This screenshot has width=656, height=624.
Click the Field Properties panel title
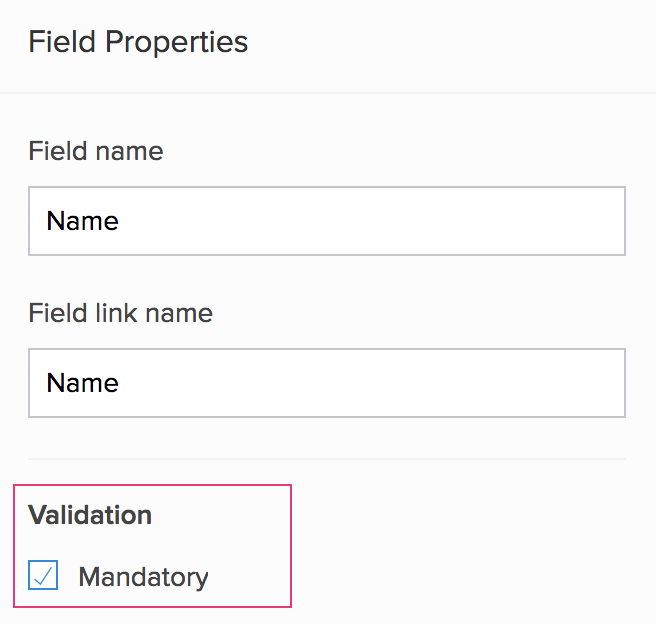tap(138, 42)
